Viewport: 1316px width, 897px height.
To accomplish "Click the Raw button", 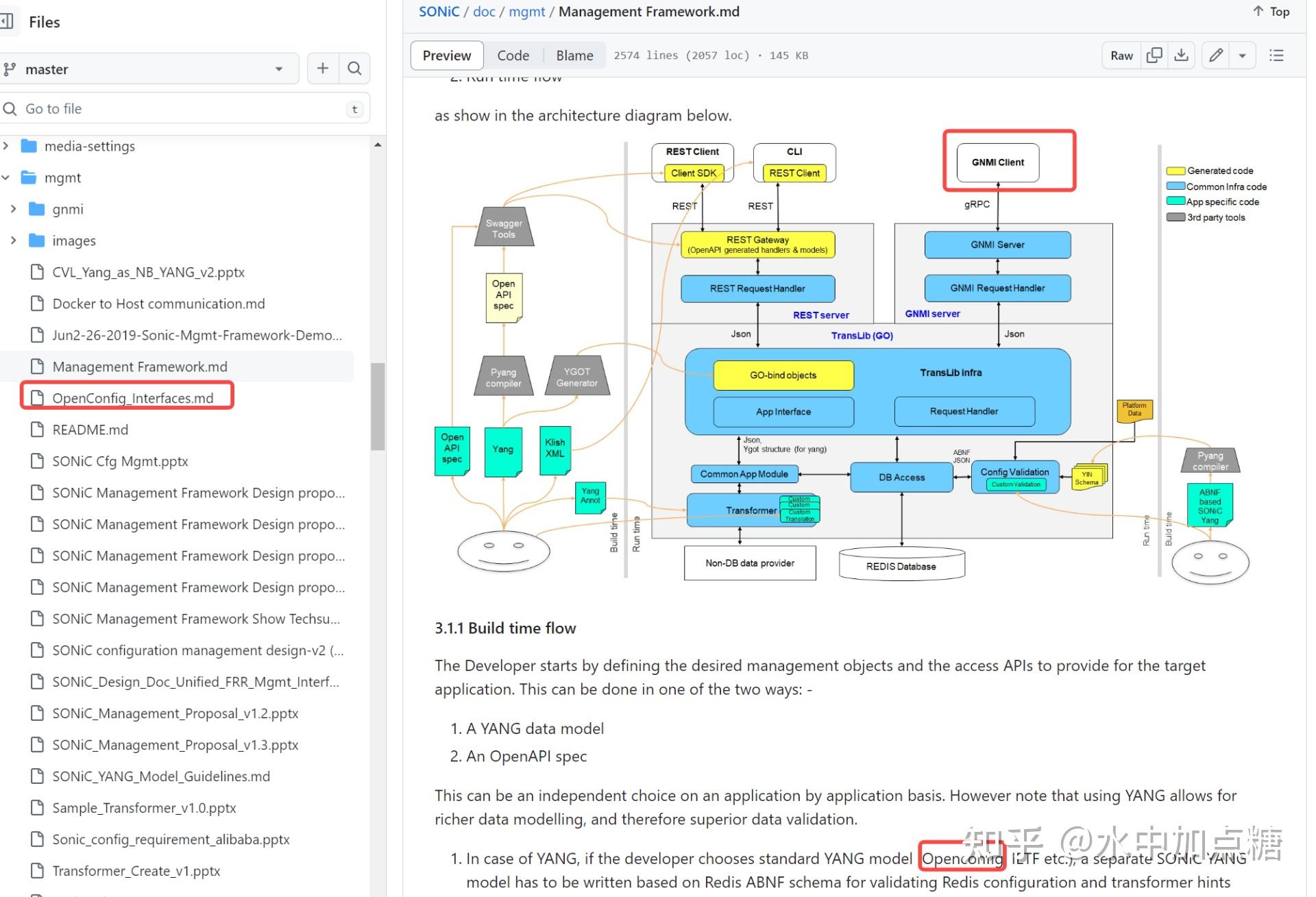I will [1121, 56].
